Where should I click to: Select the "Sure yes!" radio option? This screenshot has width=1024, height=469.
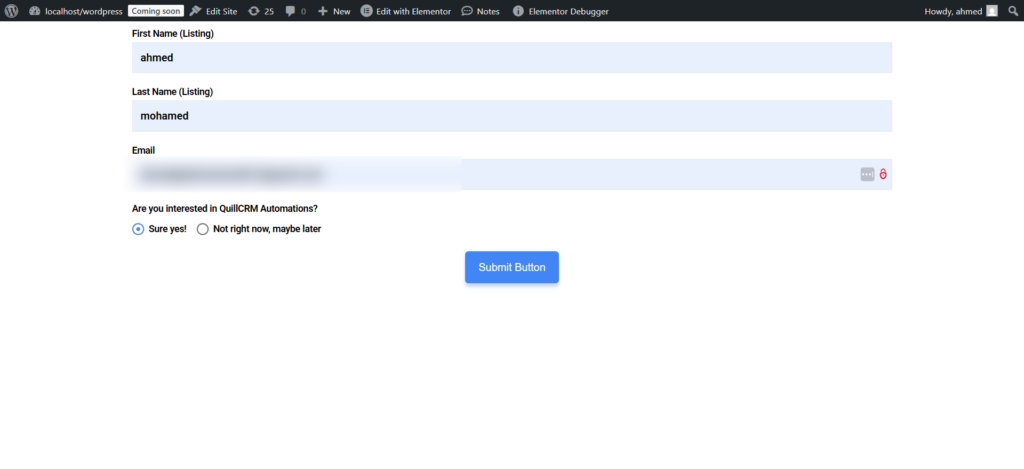pos(138,229)
